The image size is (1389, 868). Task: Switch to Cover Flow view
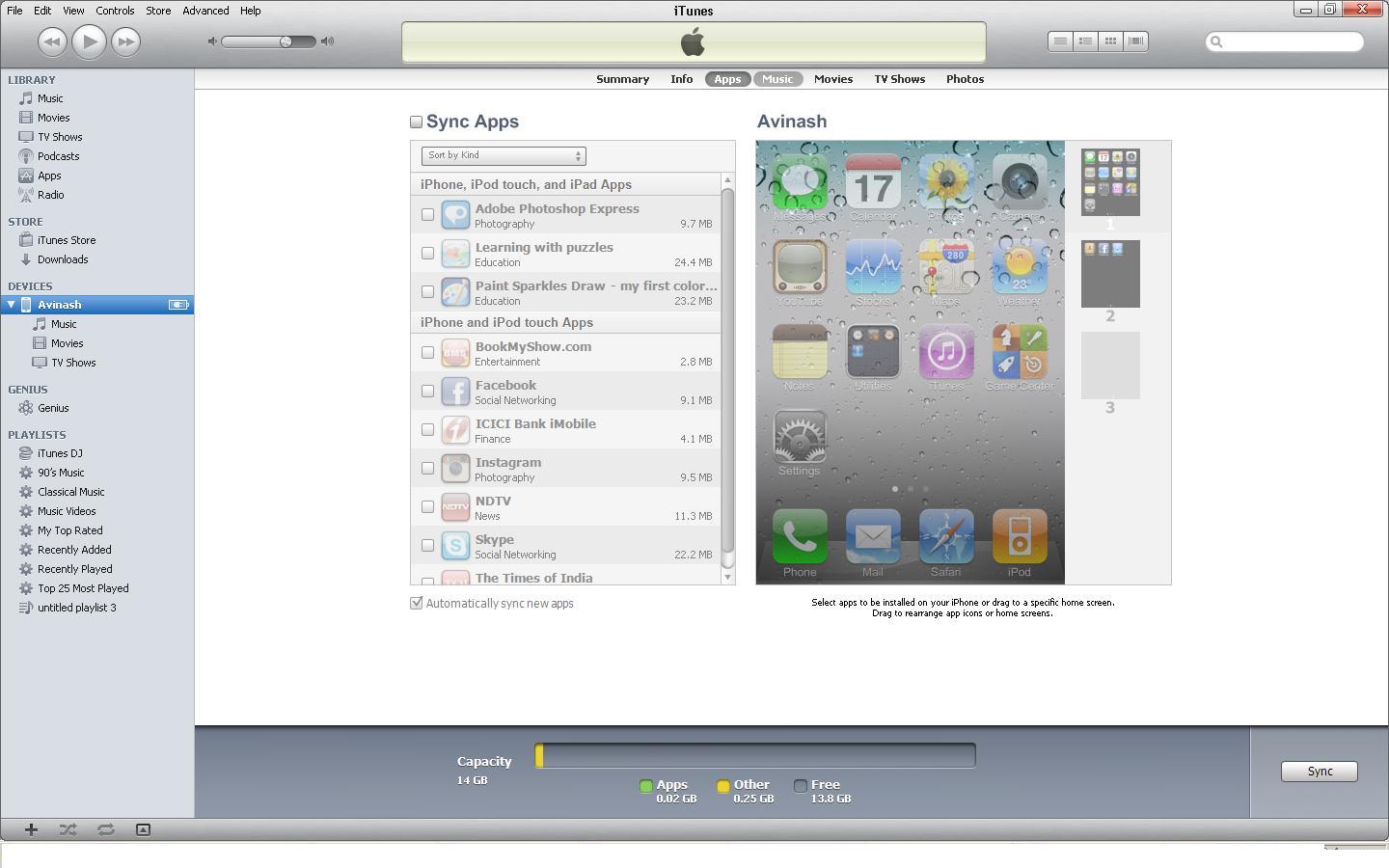[x=1135, y=41]
